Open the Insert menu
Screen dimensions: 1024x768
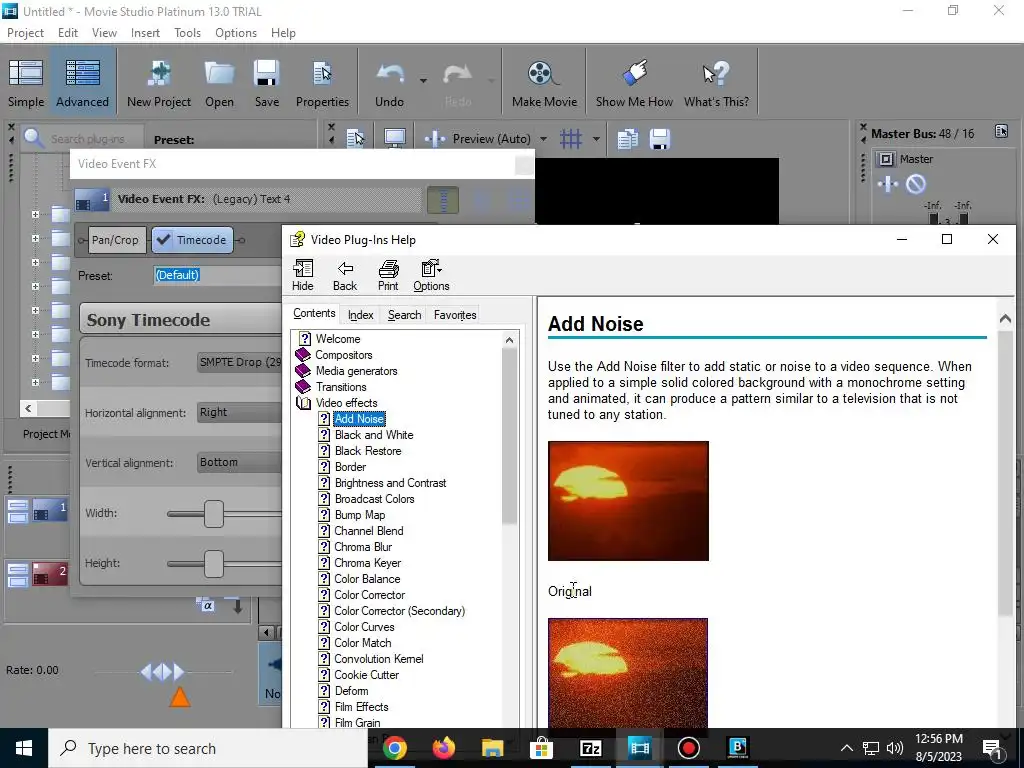tap(145, 33)
